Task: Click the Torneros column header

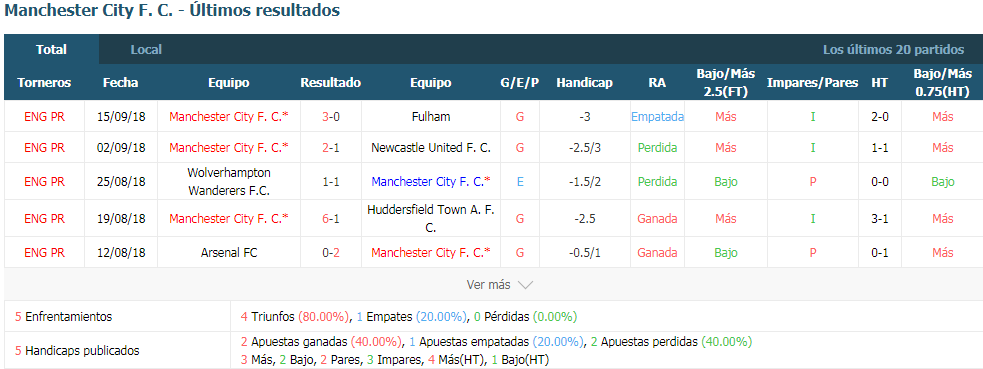Action: 44,83
